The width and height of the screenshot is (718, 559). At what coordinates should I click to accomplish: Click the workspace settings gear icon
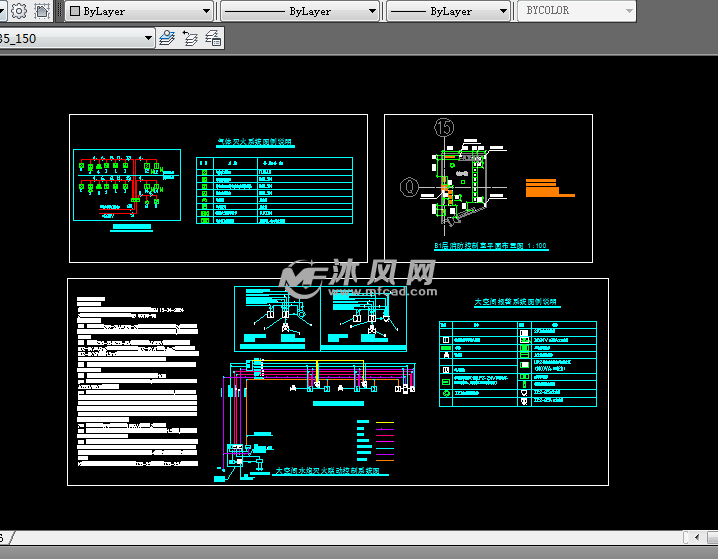(18, 11)
